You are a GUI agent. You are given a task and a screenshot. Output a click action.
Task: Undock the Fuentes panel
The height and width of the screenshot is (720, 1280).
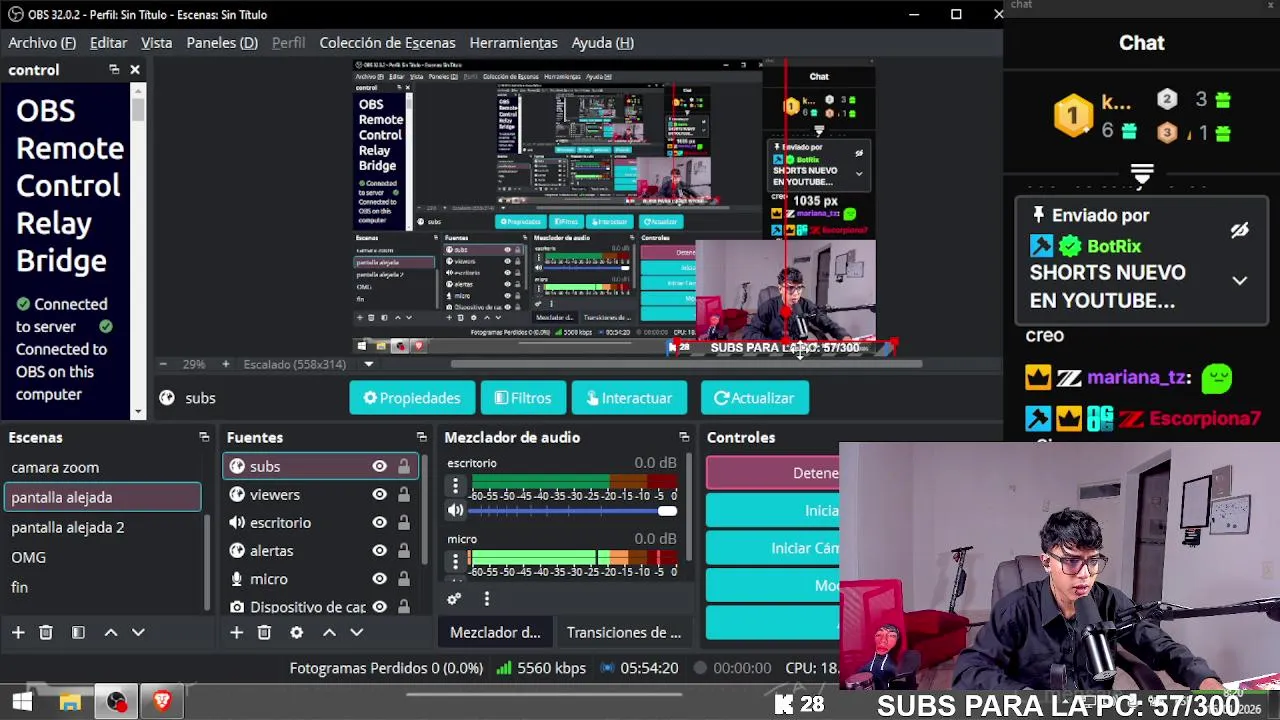(x=421, y=437)
